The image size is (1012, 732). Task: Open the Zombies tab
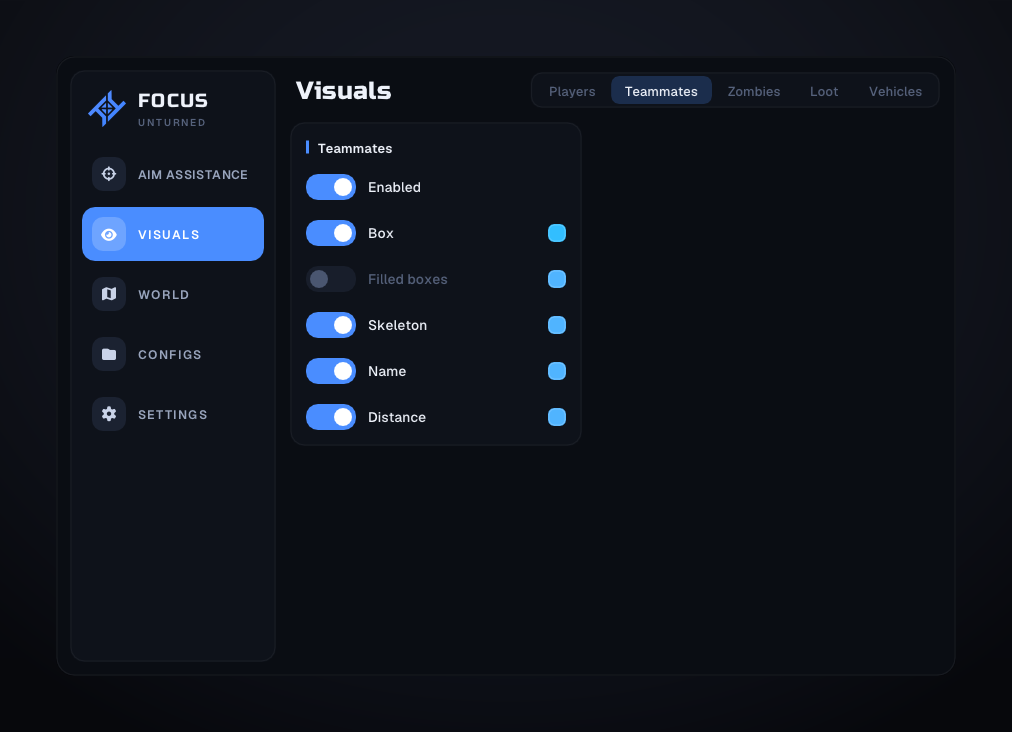(754, 91)
